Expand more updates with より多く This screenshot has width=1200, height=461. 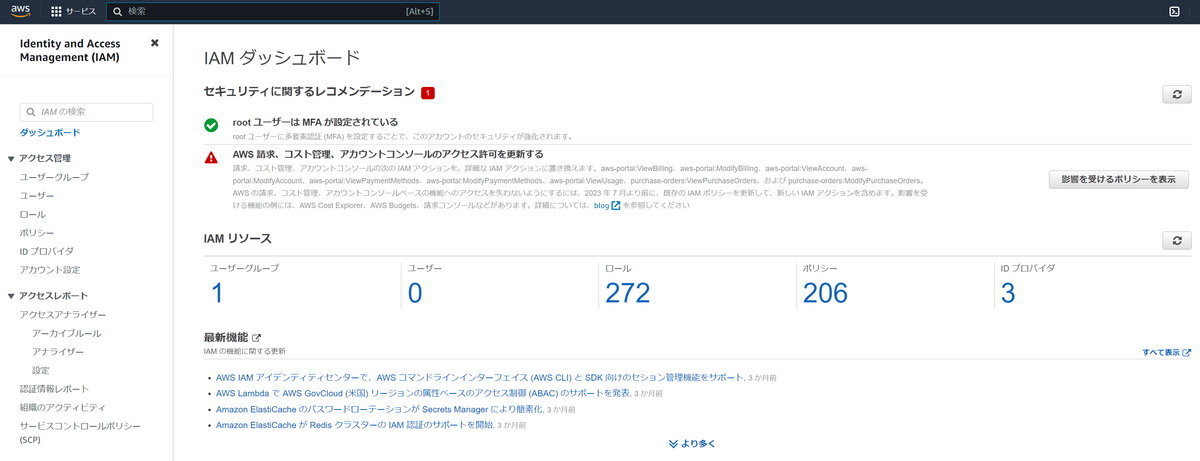tap(692, 443)
